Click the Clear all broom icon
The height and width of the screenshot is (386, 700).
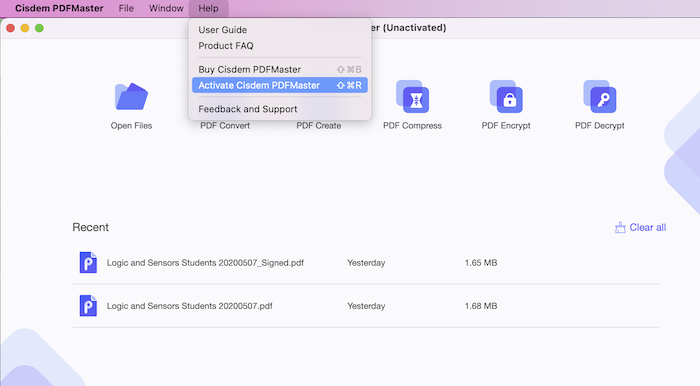(620, 228)
